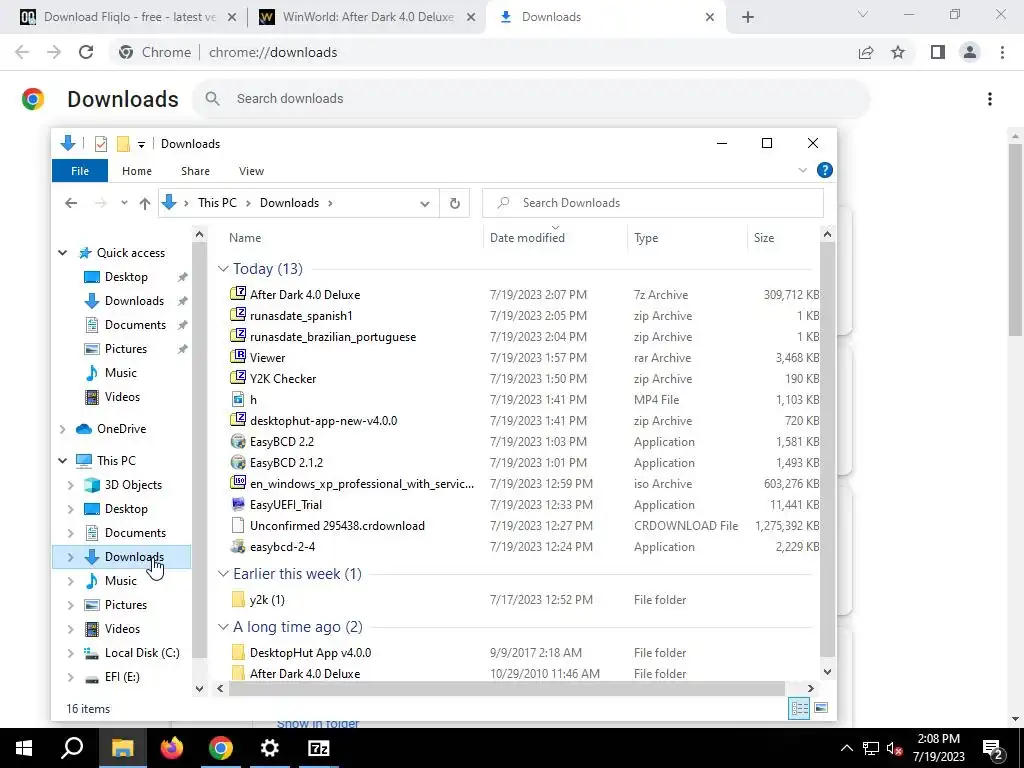Go up one folder level in Explorer
The width and height of the screenshot is (1024, 768).
pyautogui.click(x=145, y=203)
